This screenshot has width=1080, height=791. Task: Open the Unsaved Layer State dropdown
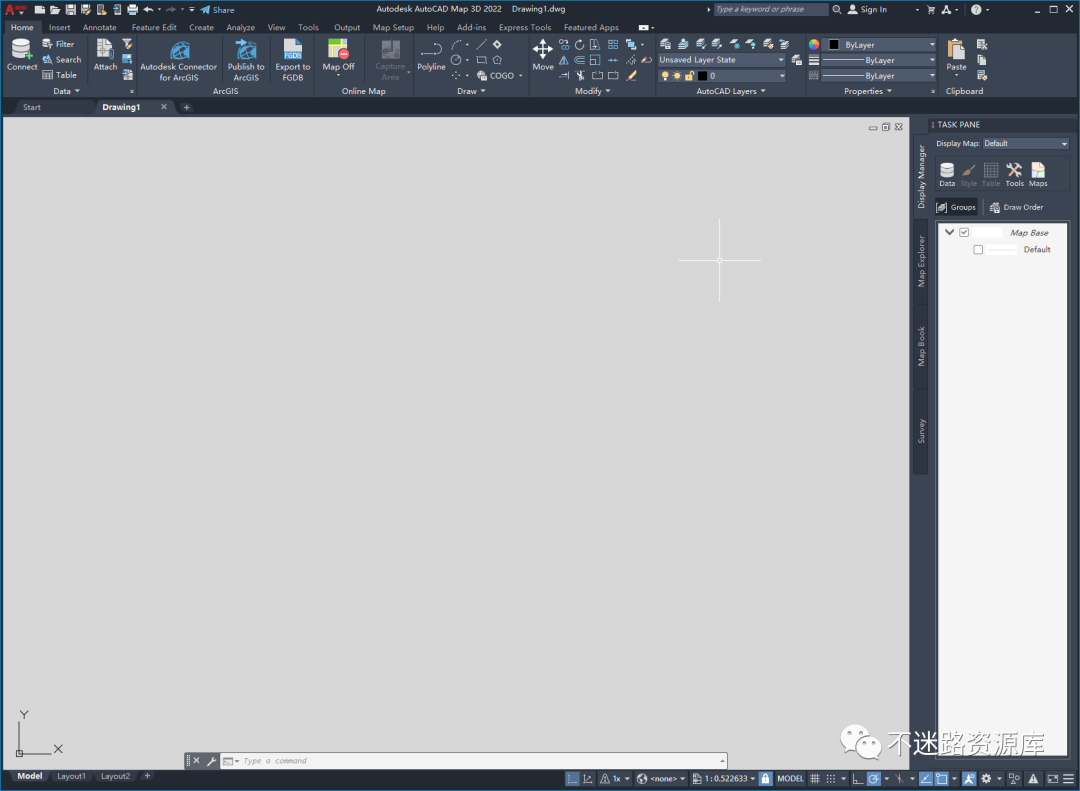(721, 60)
